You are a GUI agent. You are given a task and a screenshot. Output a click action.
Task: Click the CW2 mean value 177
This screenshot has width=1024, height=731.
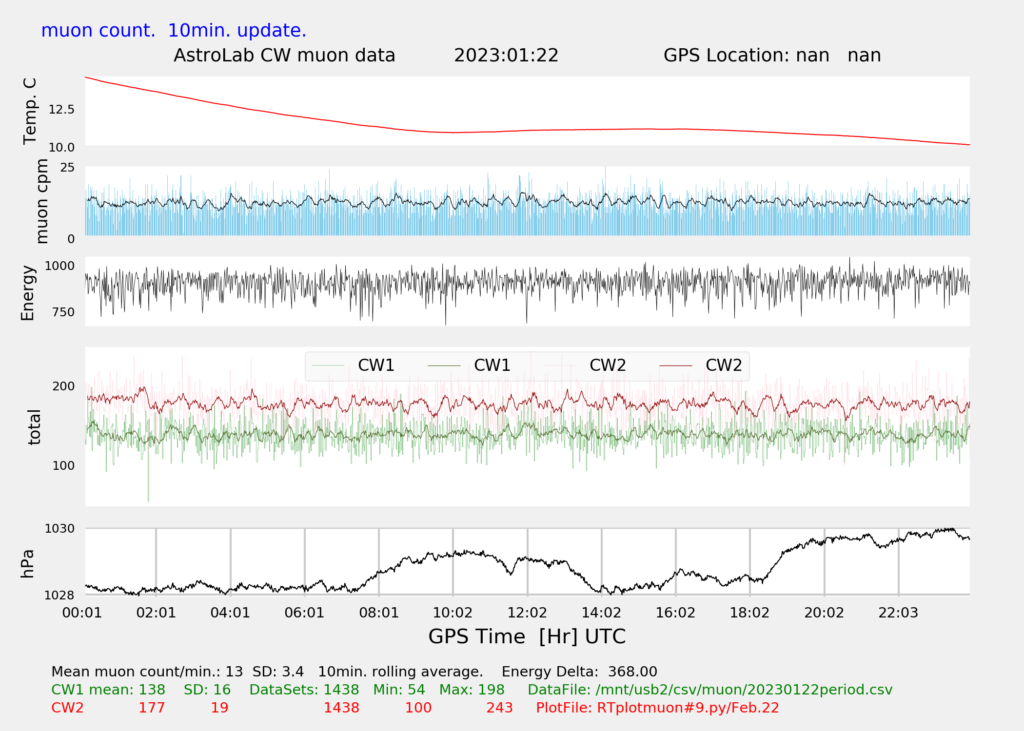(x=152, y=708)
